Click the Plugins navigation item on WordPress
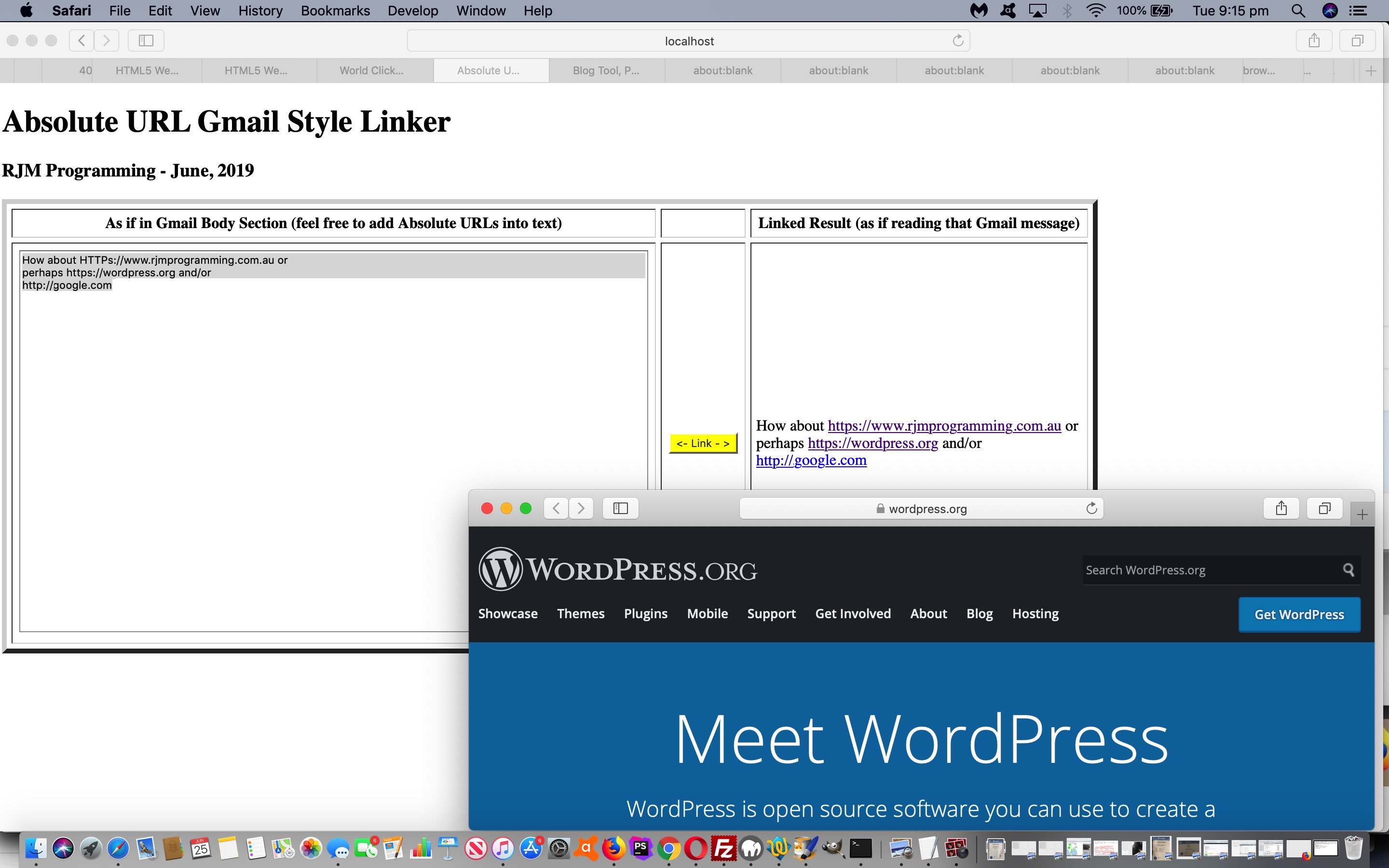Screen dimensions: 1389x868 coord(645,614)
